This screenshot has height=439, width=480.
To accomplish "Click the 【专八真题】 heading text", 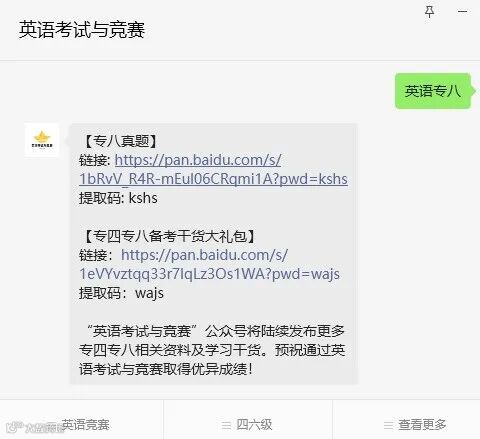I will 119,141.
